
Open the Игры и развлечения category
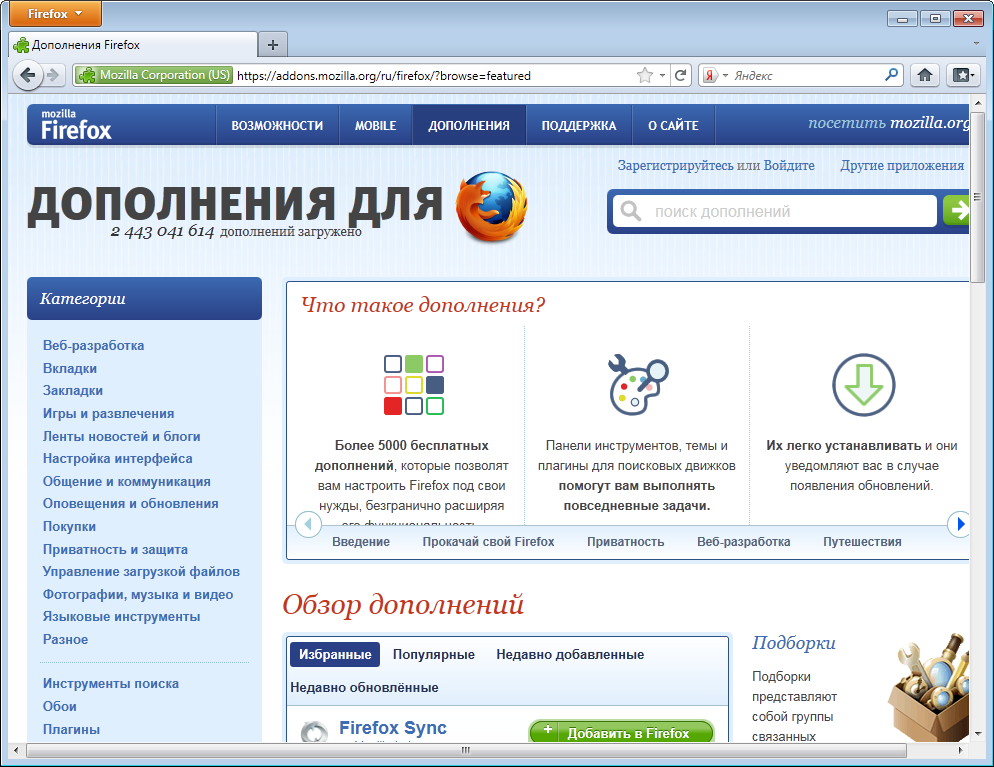point(108,413)
